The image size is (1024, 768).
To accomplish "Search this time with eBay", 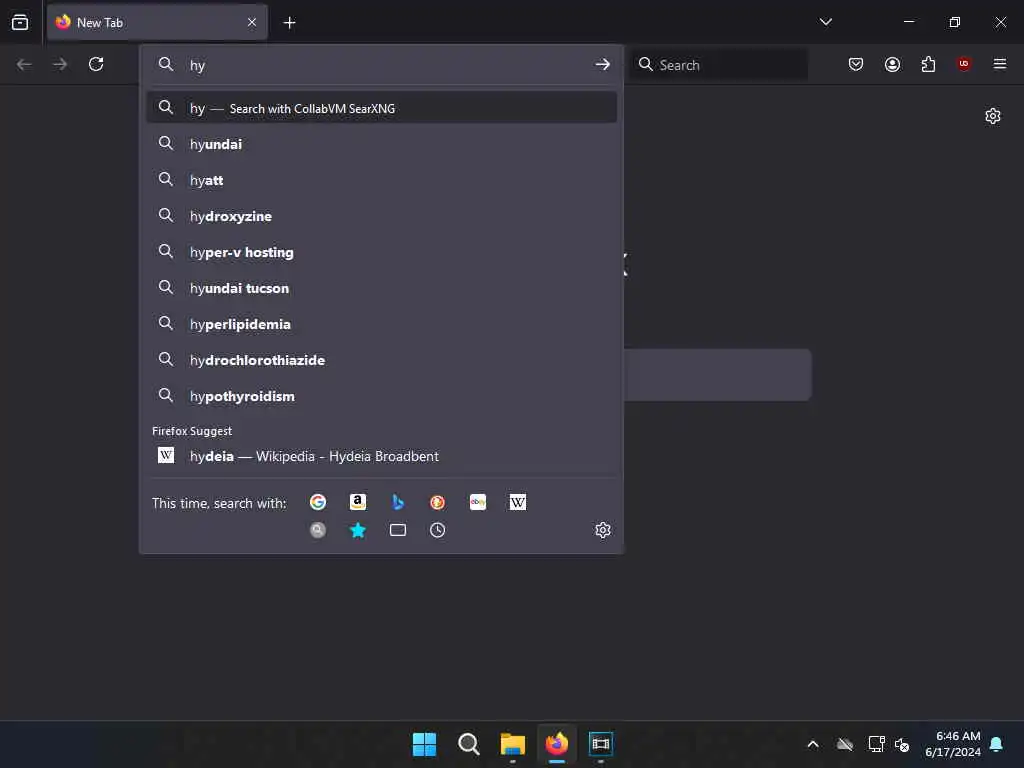I will tap(478, 502).
